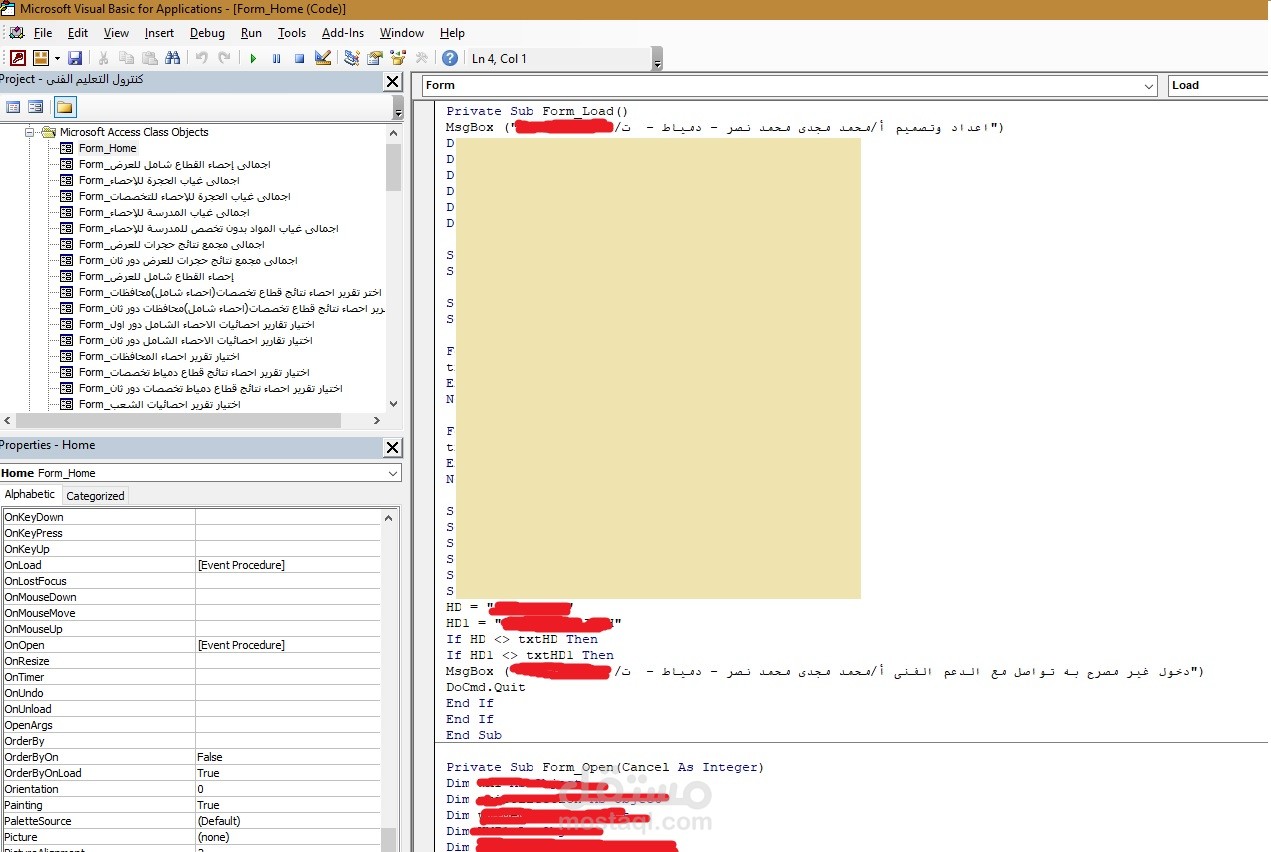Click the View Object icon in the Project pane
1271x852 pixels.
(x=36, y=107)
